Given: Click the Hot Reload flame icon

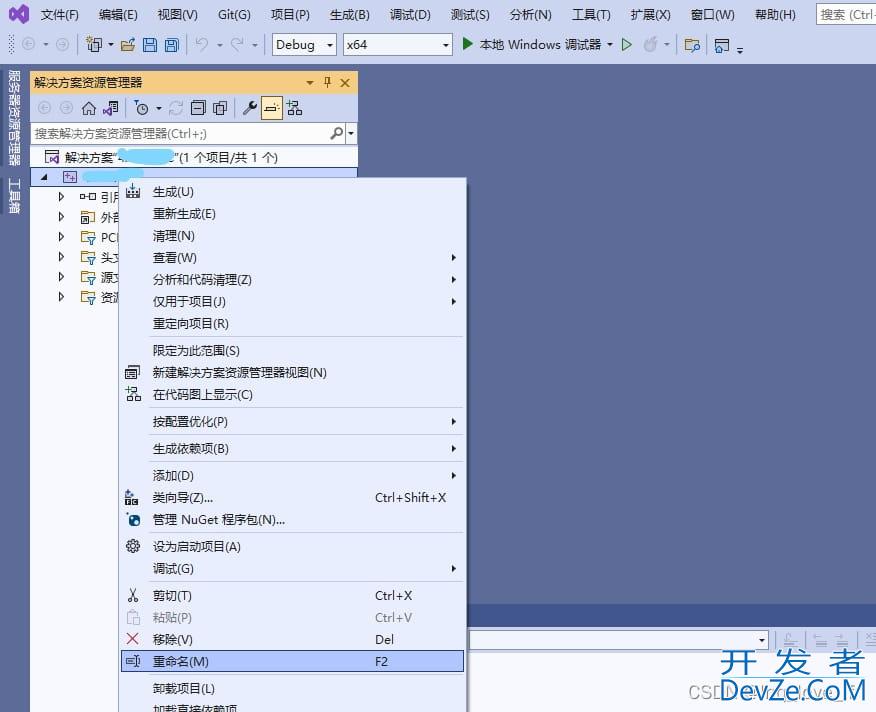Looking at the screenshot, I should coord(650,44).
